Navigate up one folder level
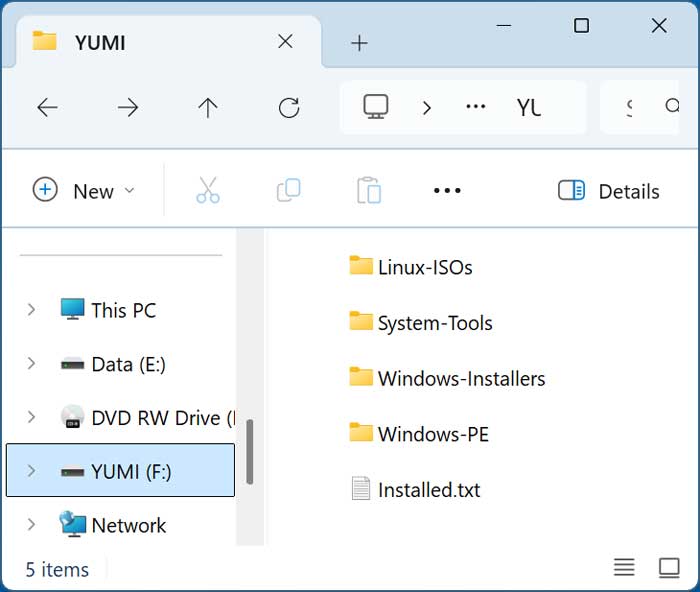Viewport: 700px width, 592px height. [x=208, y=108]
